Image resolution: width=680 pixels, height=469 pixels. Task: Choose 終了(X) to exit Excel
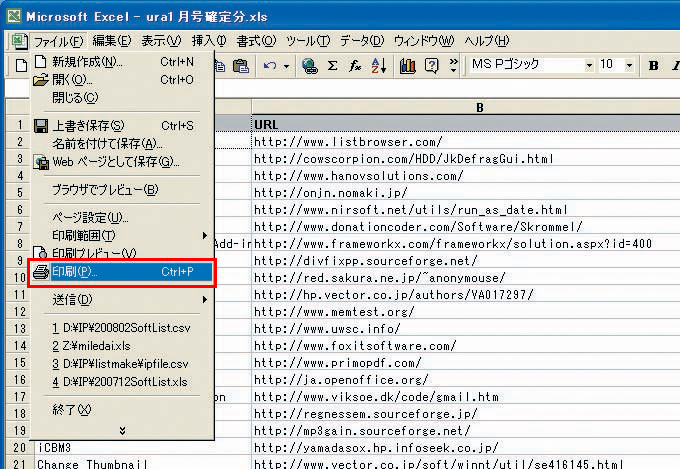coord(122,410)
